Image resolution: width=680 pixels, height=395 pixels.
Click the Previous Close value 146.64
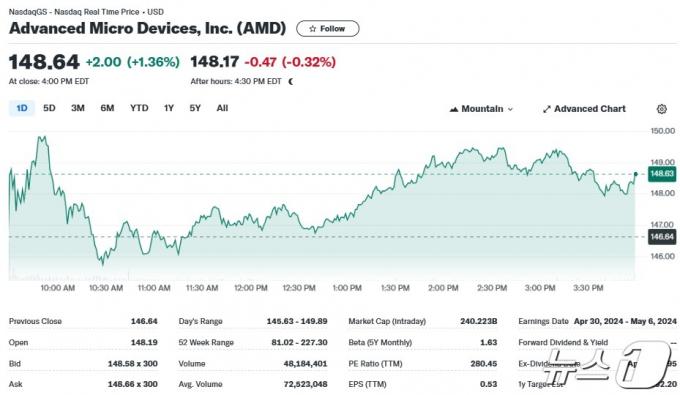click(144, 321)
